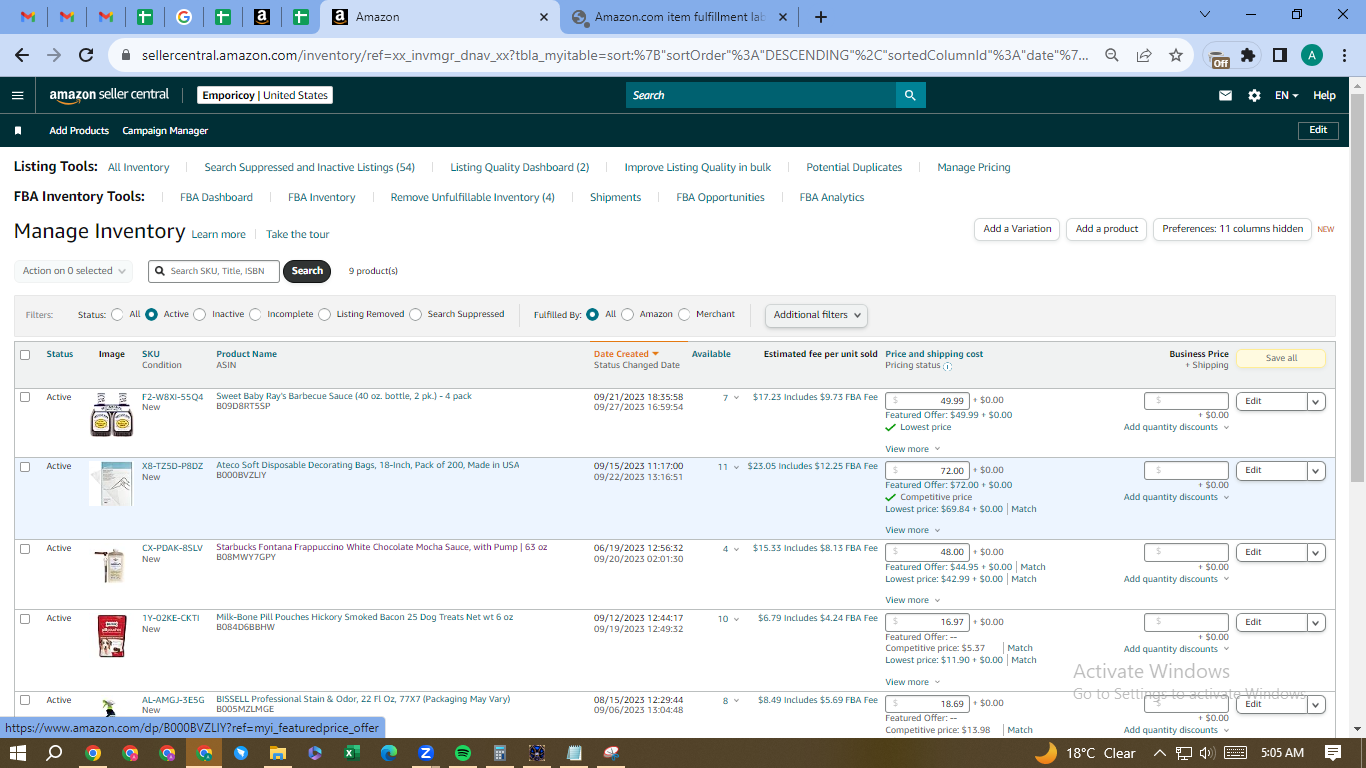Screen dimensions: 1366x768
Task: Click the Add a product button
Action: pos(1107,229)
